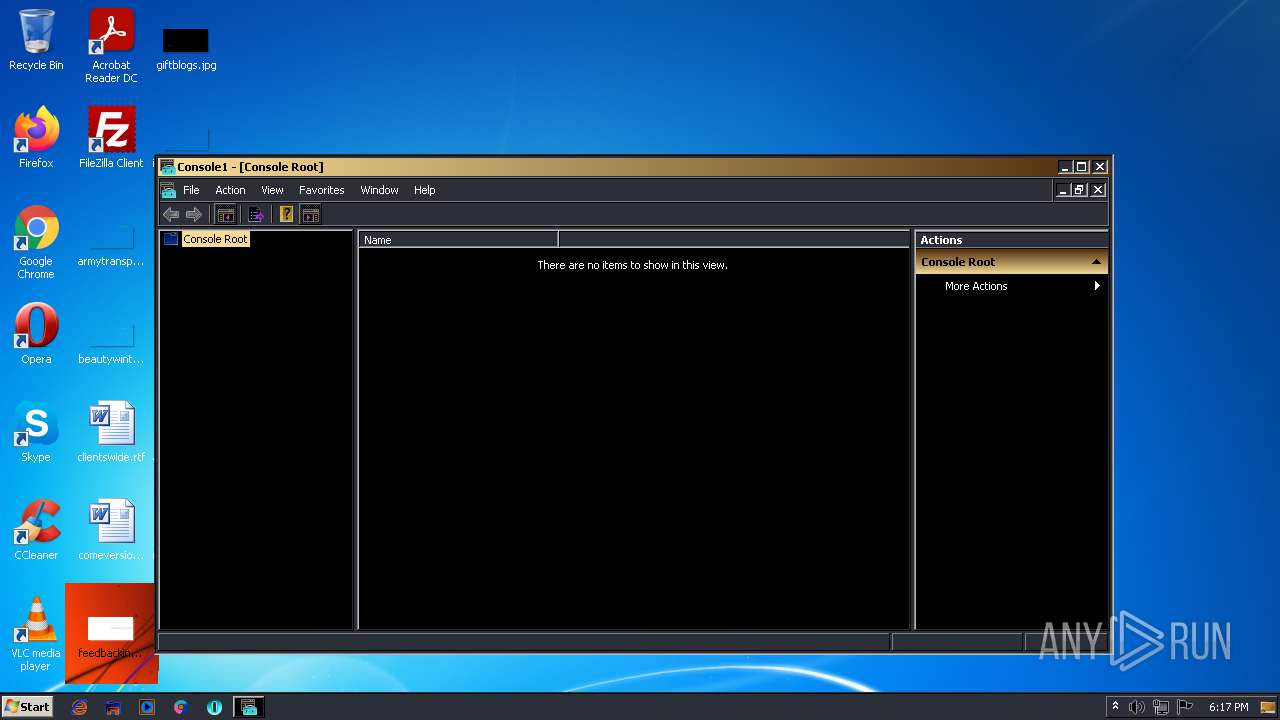This screenshot has height=720, width=1280.
Task: Click the Windows Start button
Action: (28, 706)
